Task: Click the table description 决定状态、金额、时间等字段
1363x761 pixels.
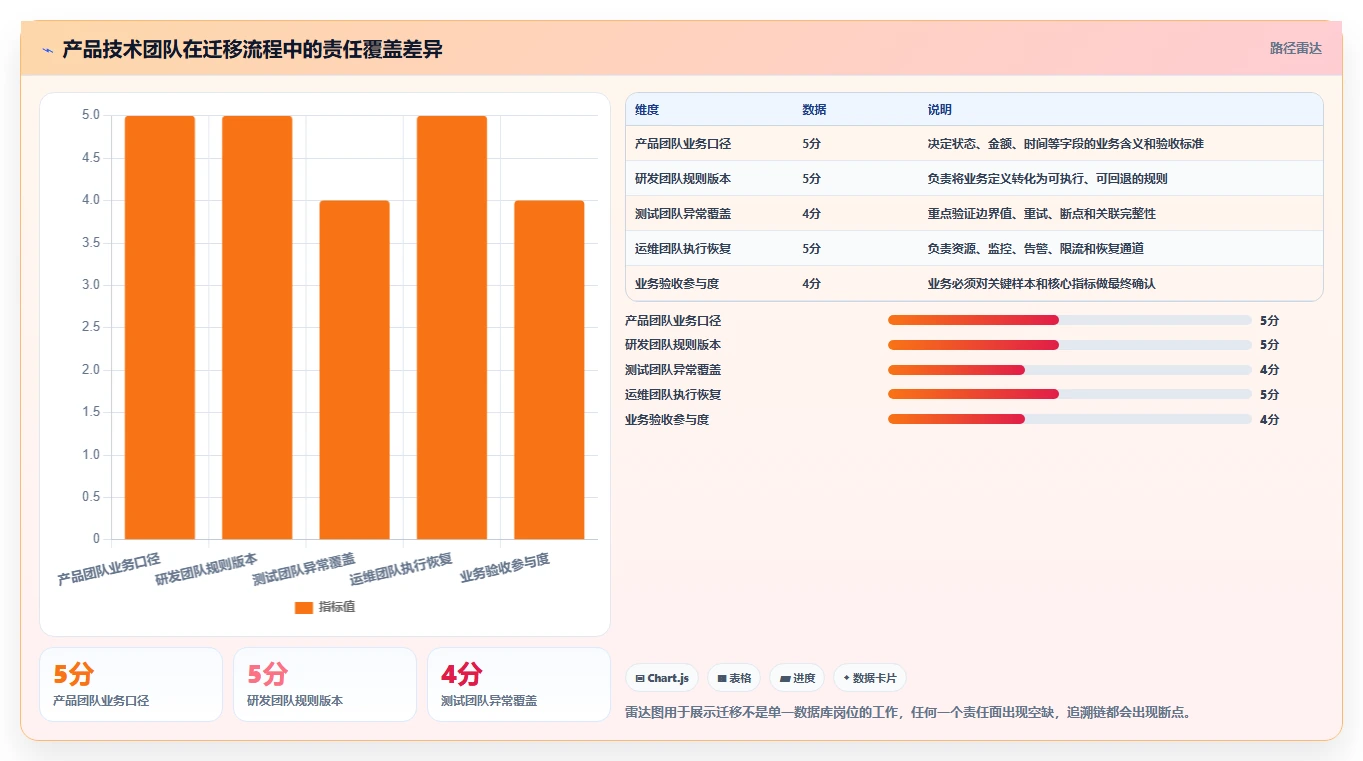Action: (1066, 144)
